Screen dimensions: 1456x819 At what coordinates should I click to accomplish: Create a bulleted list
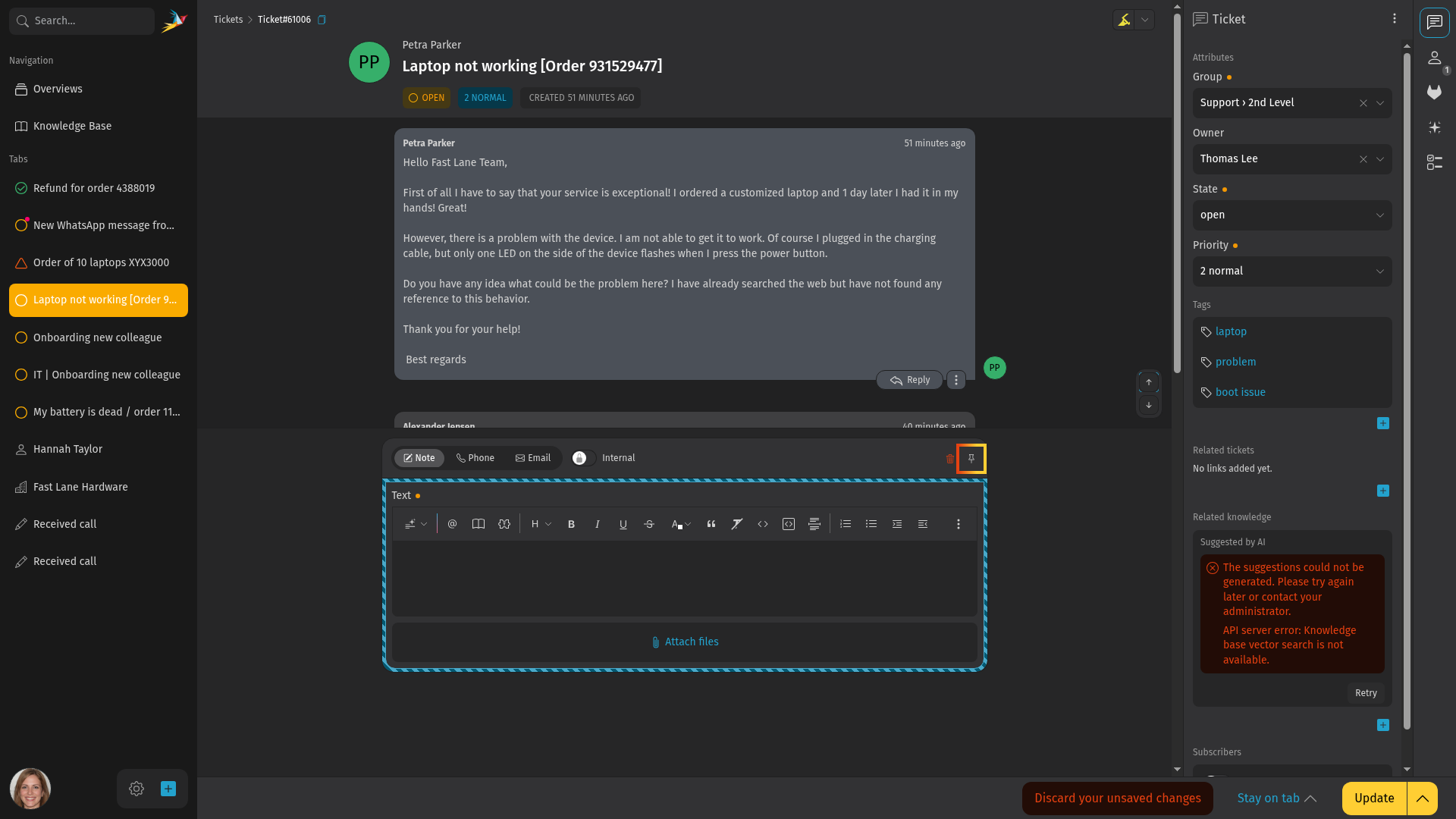pyautogui.click(x=871, y=524)
